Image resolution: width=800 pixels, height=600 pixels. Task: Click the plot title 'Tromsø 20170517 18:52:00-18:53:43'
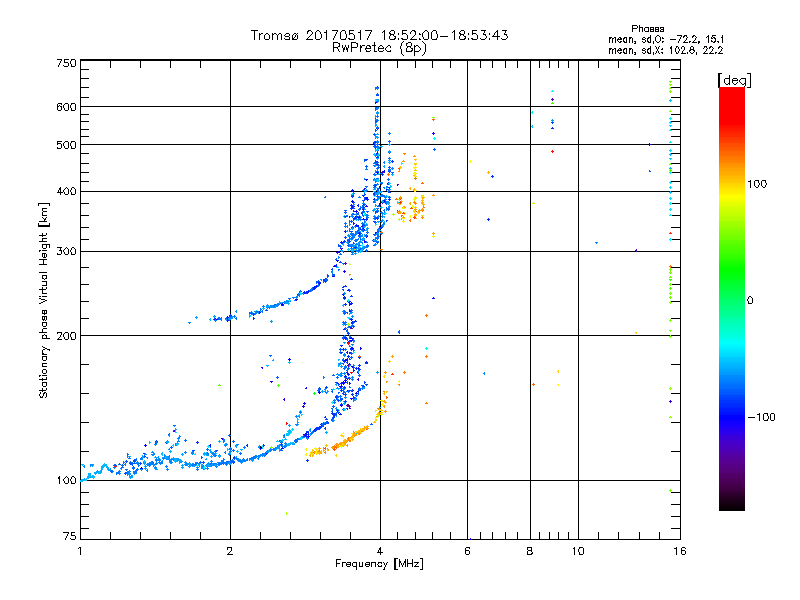[379, 35]
